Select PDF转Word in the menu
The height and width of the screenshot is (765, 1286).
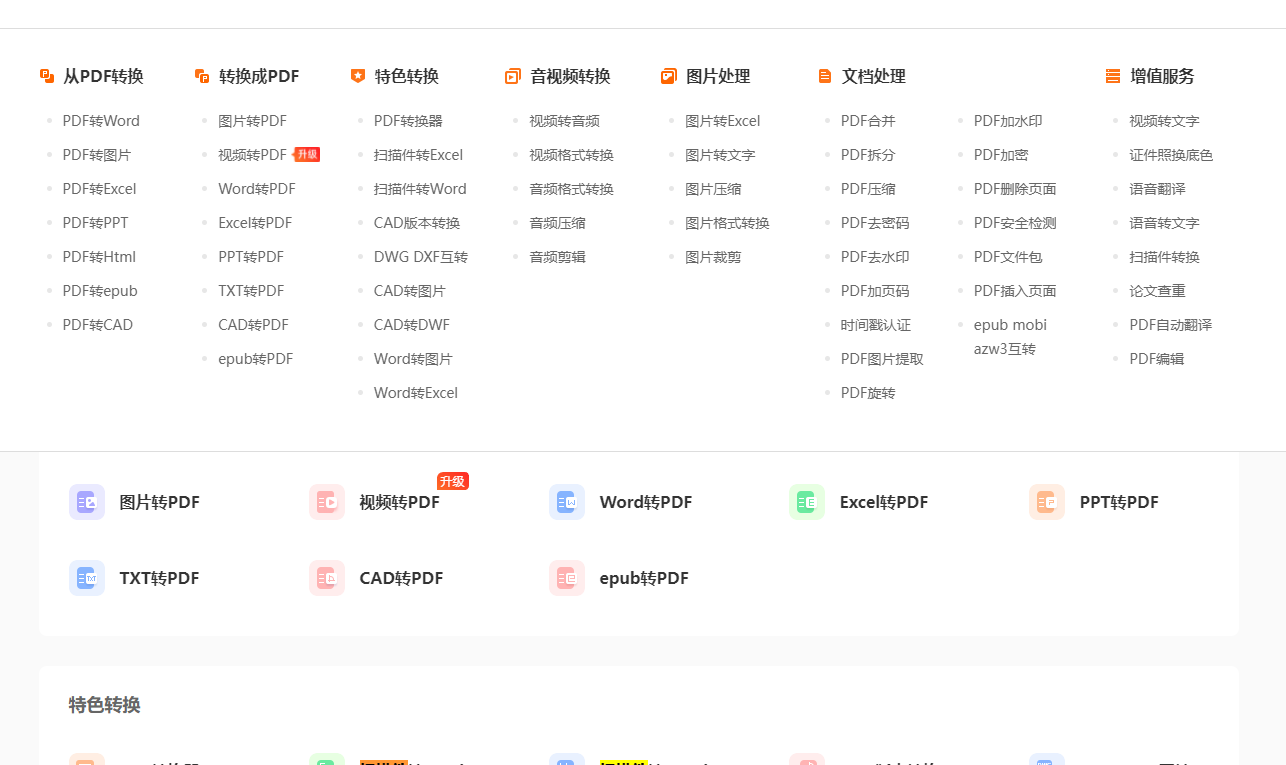(x=101, y=121)
